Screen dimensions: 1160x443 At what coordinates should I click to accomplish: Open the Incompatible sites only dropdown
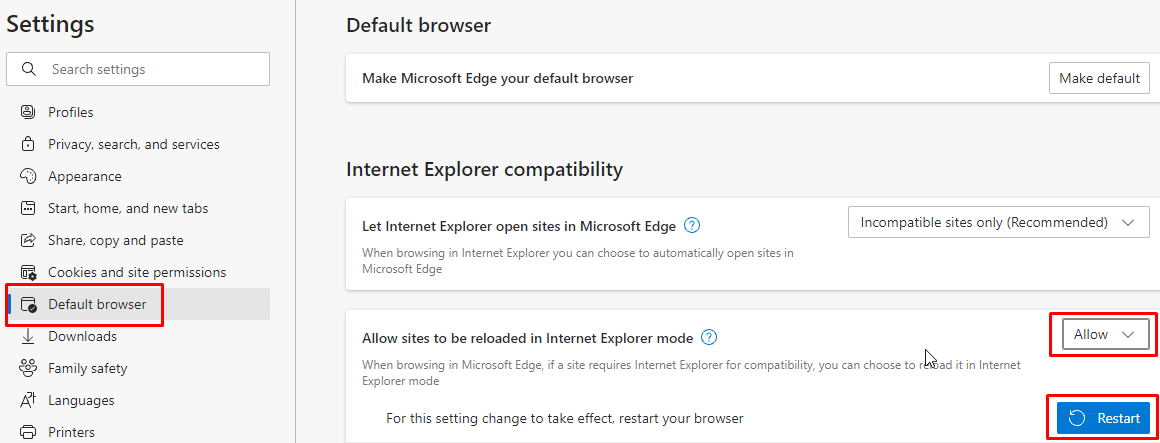point(998,223)
